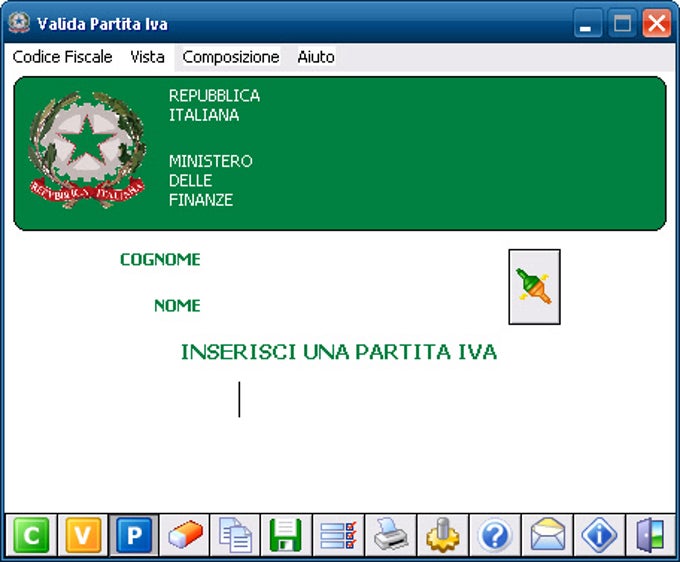Close the Valida Partita Iva window
680x562 pixels.
coord(657,23)
